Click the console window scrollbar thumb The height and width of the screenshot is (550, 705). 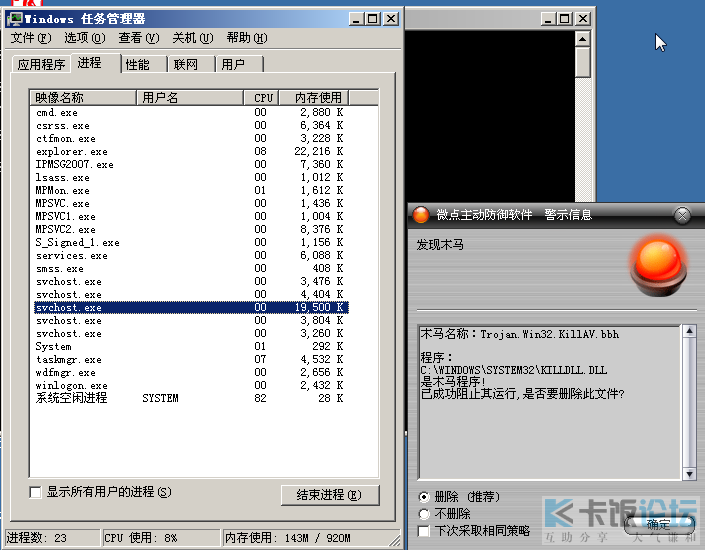583,62
